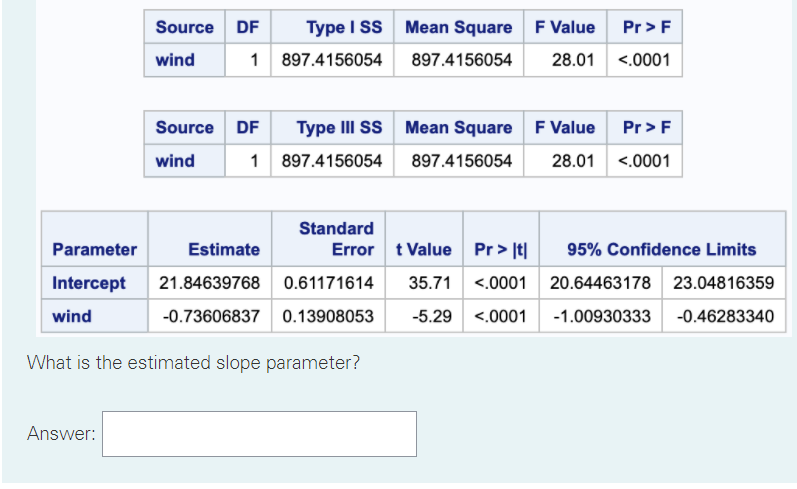Click the Type I SS column header
The width and height of the screenshot is (797, 489).
tap(344, 27)
